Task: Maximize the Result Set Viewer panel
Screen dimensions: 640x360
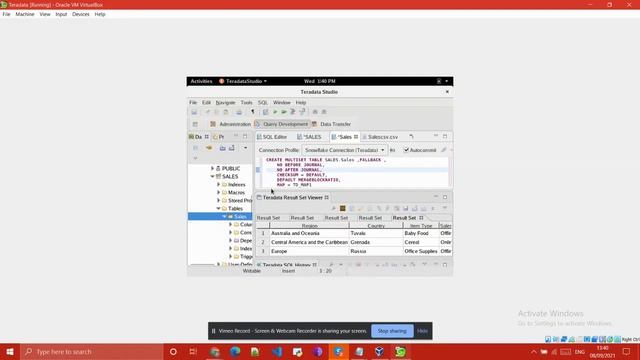Action: point(445,197)
